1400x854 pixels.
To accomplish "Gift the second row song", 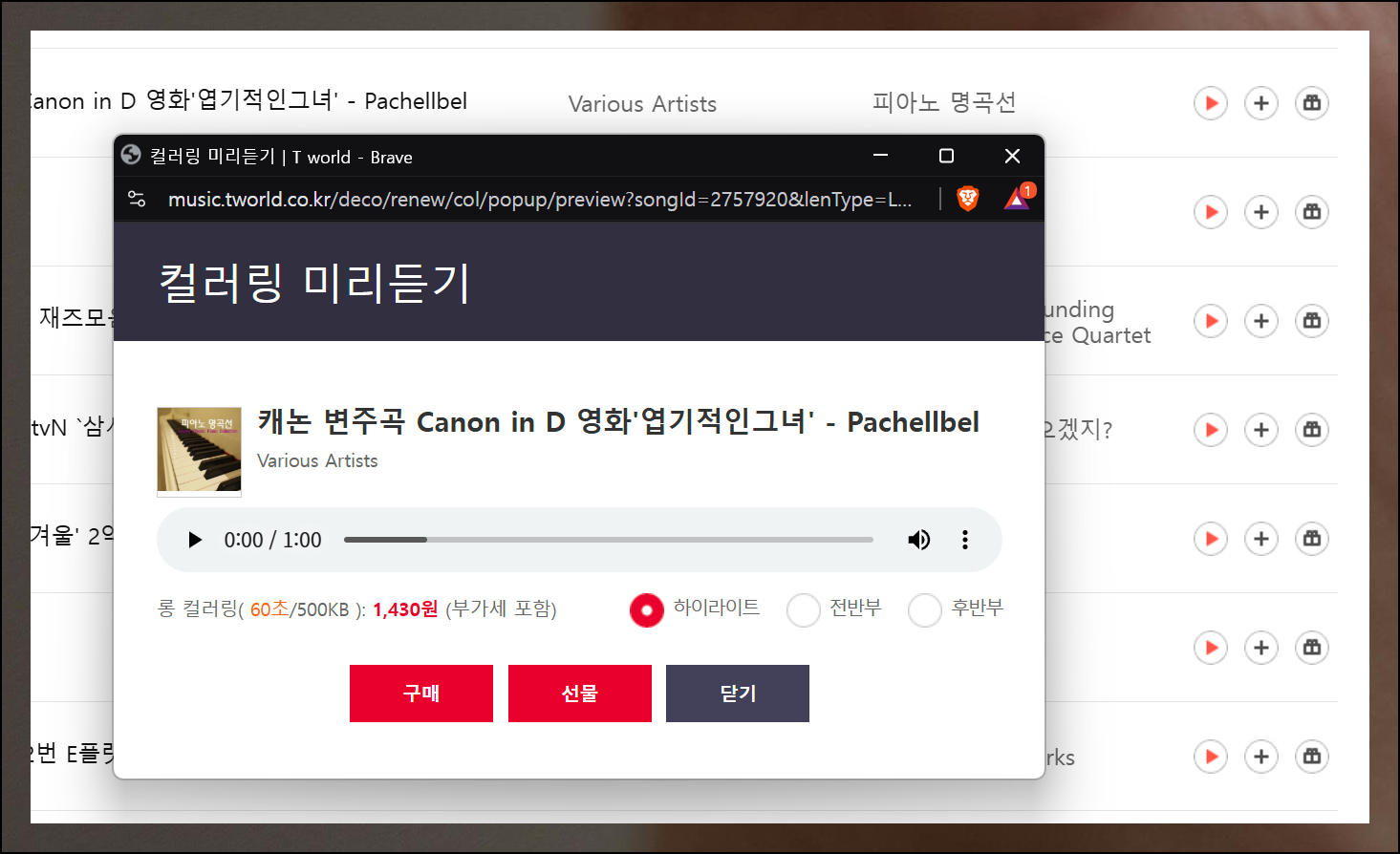I will tap(1312, 211).
